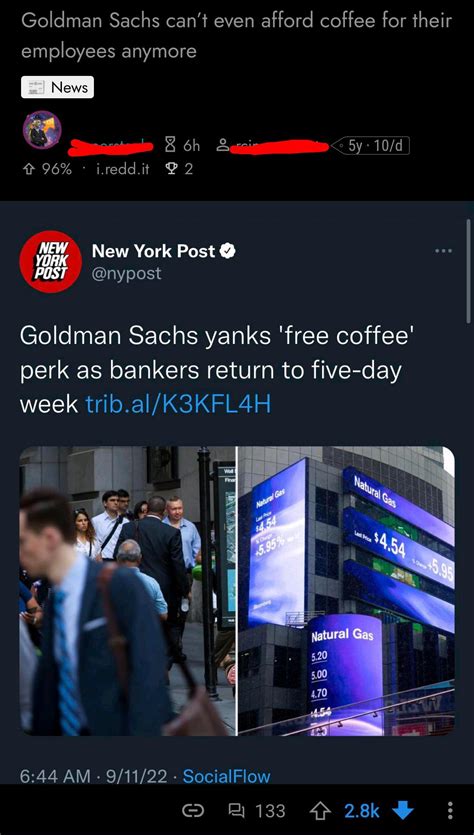Open the i.redd.it source link
The height and width of the screenshot is (835, 474).
coord(122,169)
